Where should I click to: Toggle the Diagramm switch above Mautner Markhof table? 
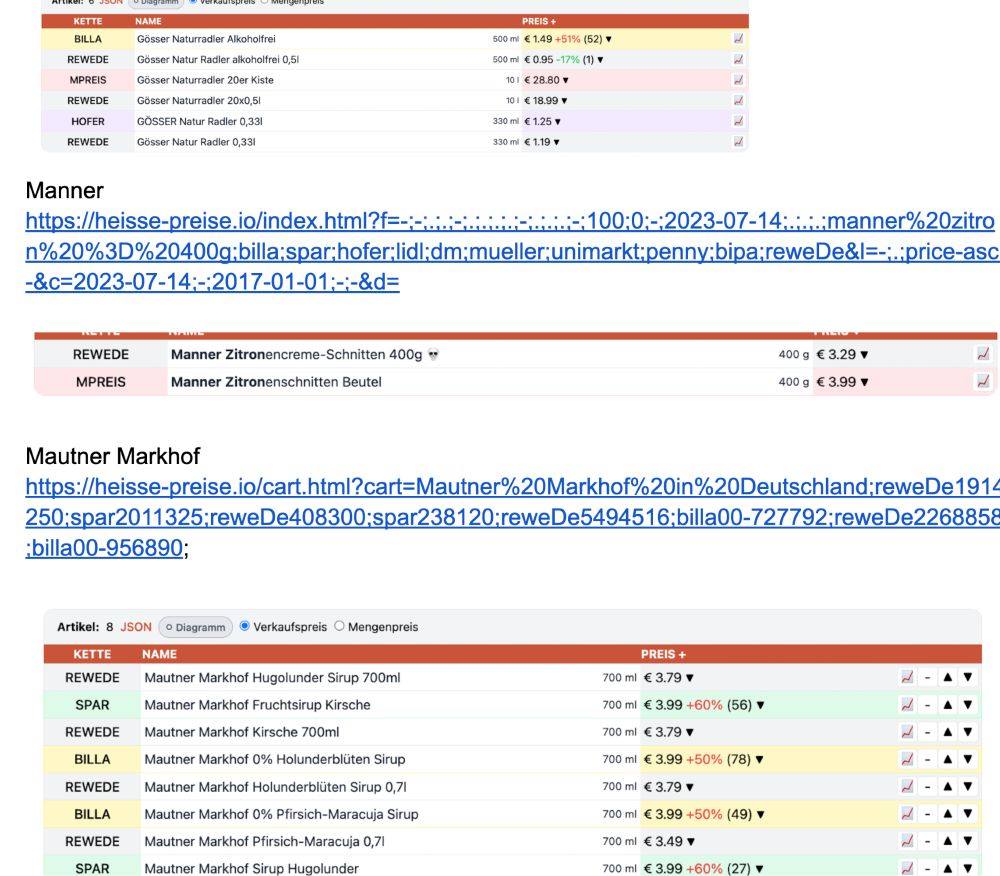[x=196, y=627]
